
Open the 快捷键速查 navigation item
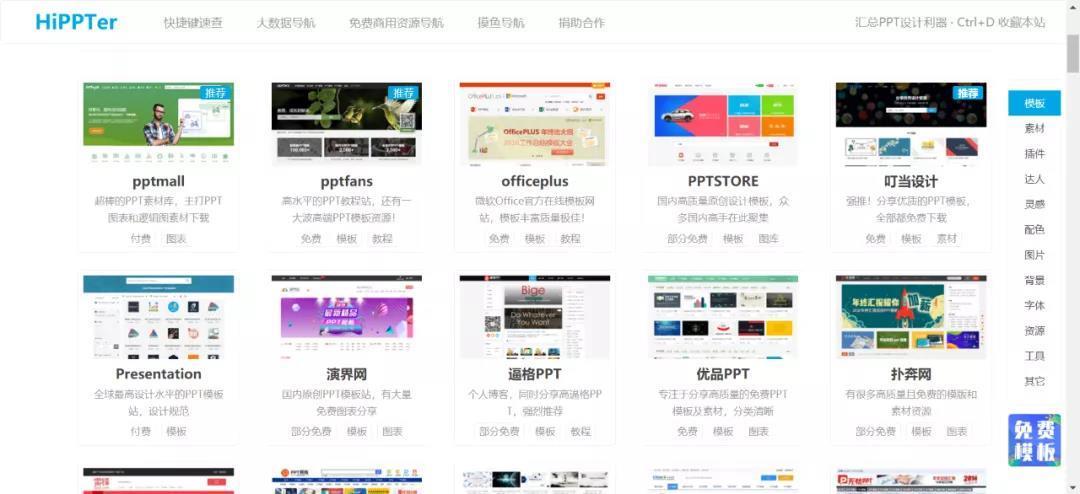(x=193, y=23)
